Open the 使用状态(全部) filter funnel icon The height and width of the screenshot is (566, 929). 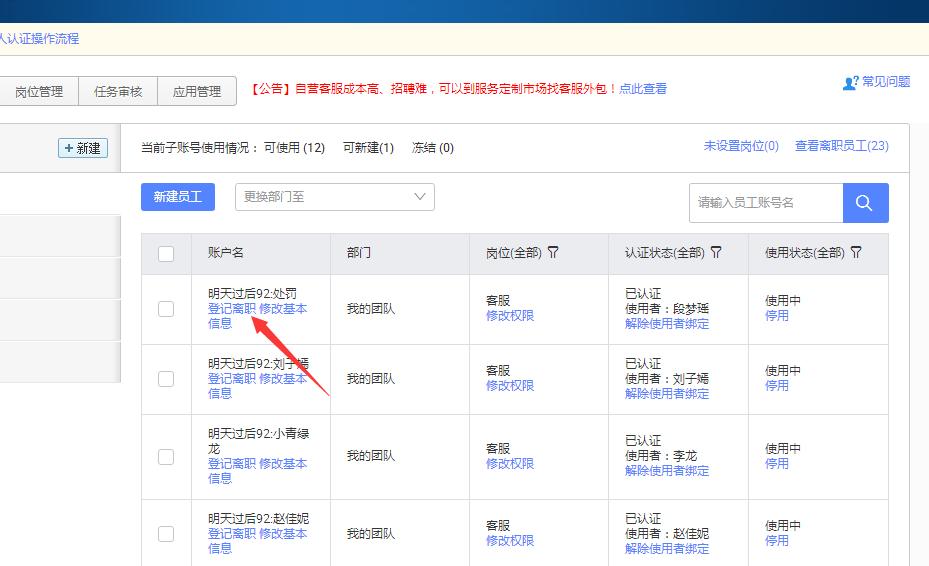(856, 252)
